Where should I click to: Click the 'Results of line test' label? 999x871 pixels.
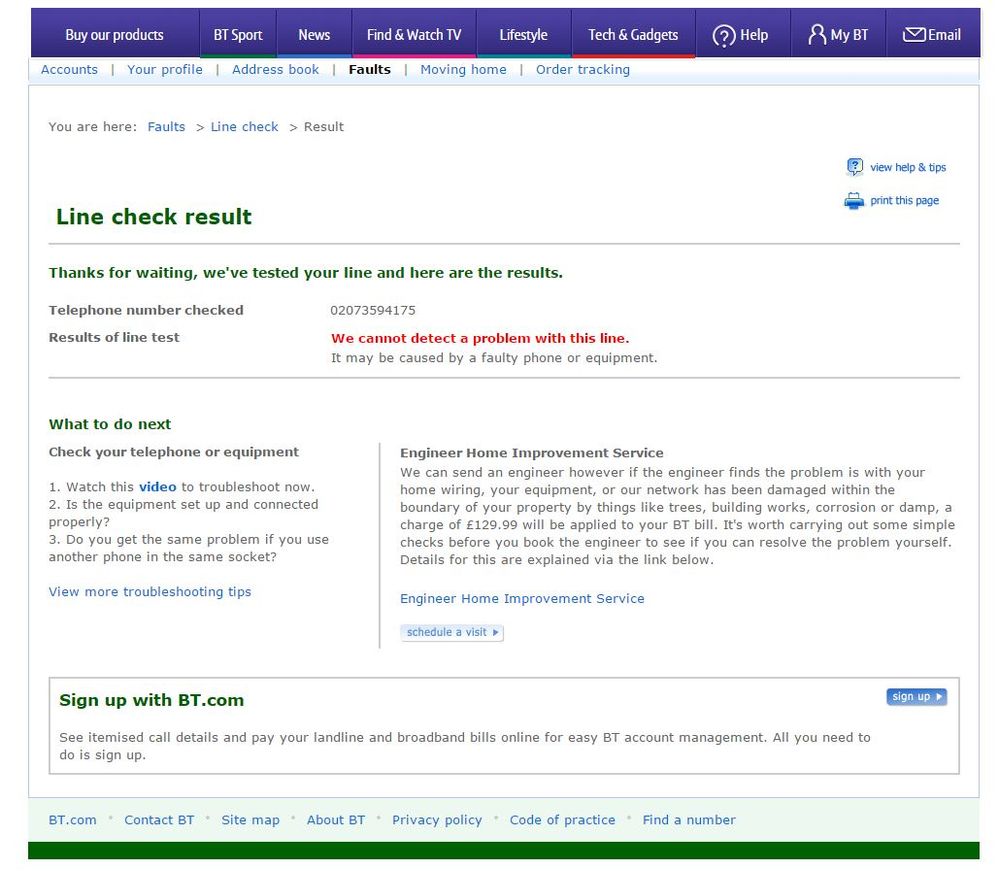[114, 338]
